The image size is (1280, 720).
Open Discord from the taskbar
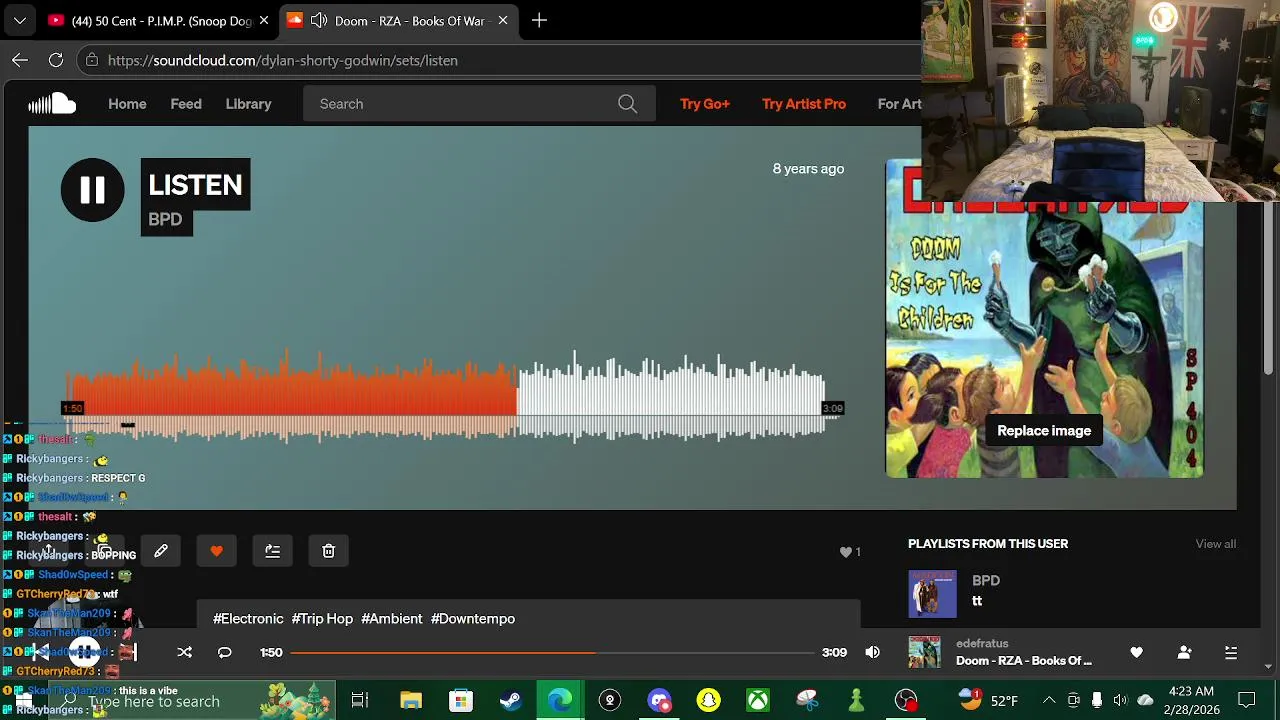[x=659, y=700]
